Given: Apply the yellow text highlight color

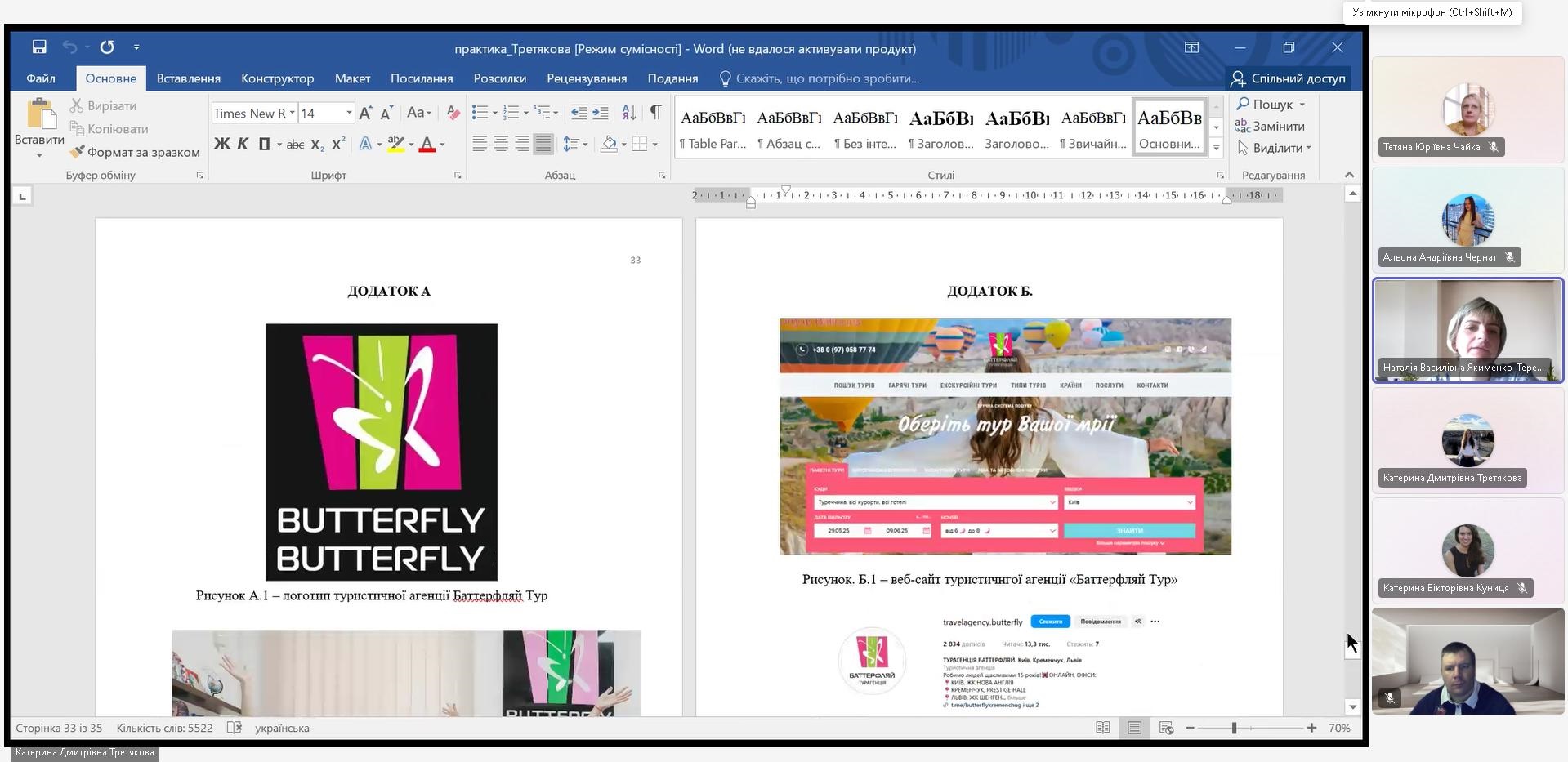Looking at the screenshot, I should (395, 145).
